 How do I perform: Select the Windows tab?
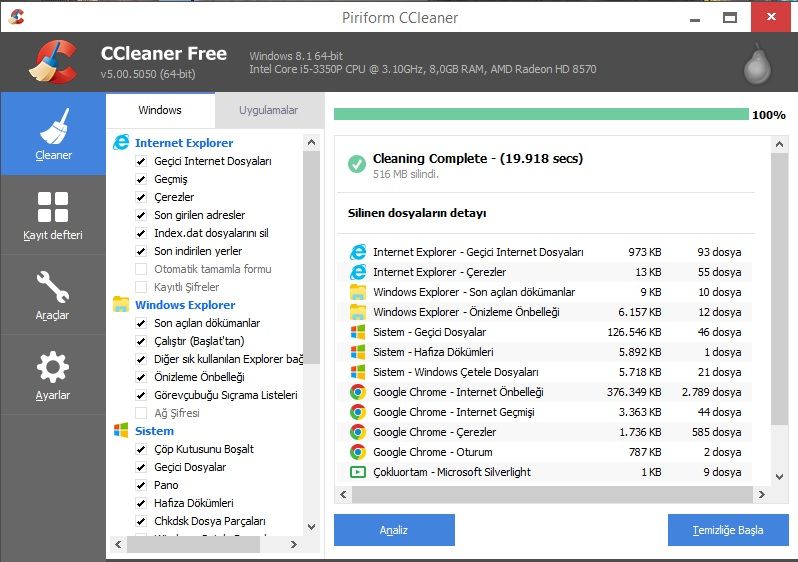(x=160, y=110)
